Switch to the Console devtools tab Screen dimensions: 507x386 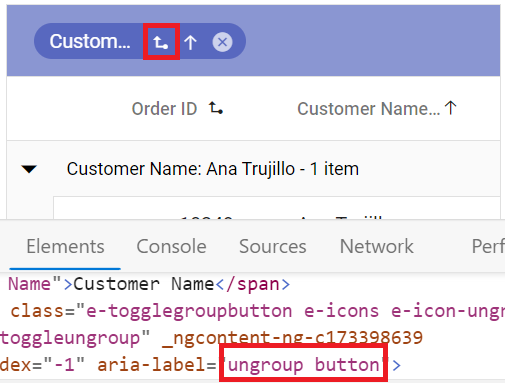point(171,247)
